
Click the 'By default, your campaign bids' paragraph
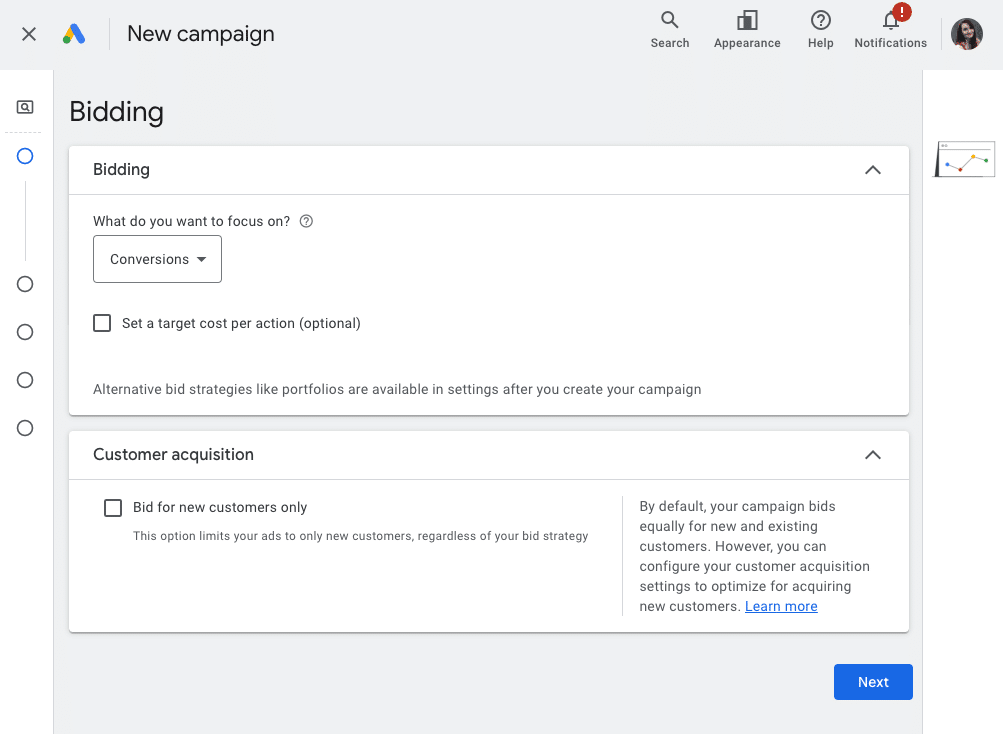coord(755,556)
